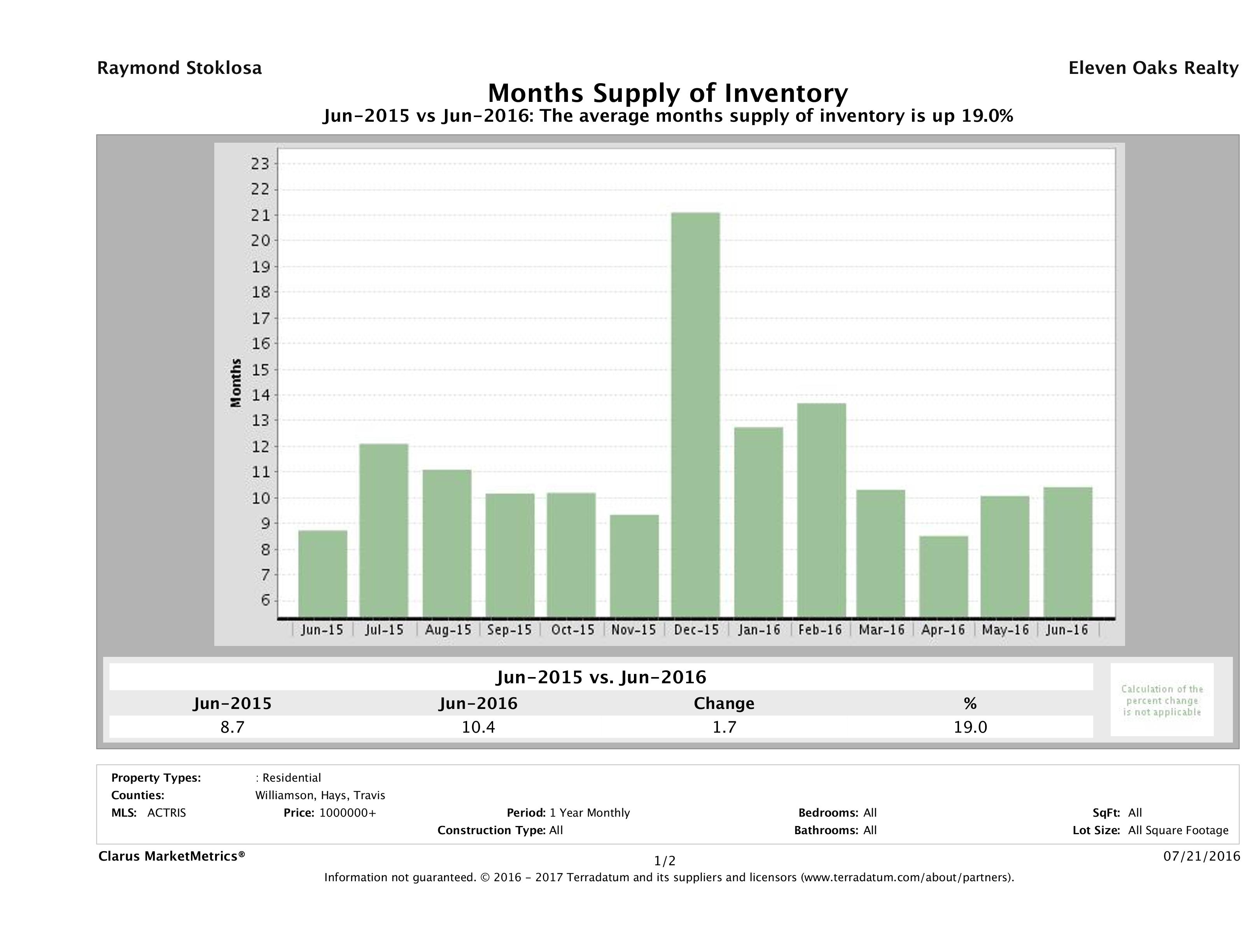Click the Eleven Oaks Realty header
The width and height of the screenshot is (1255, 952).
click(1153, 68)
